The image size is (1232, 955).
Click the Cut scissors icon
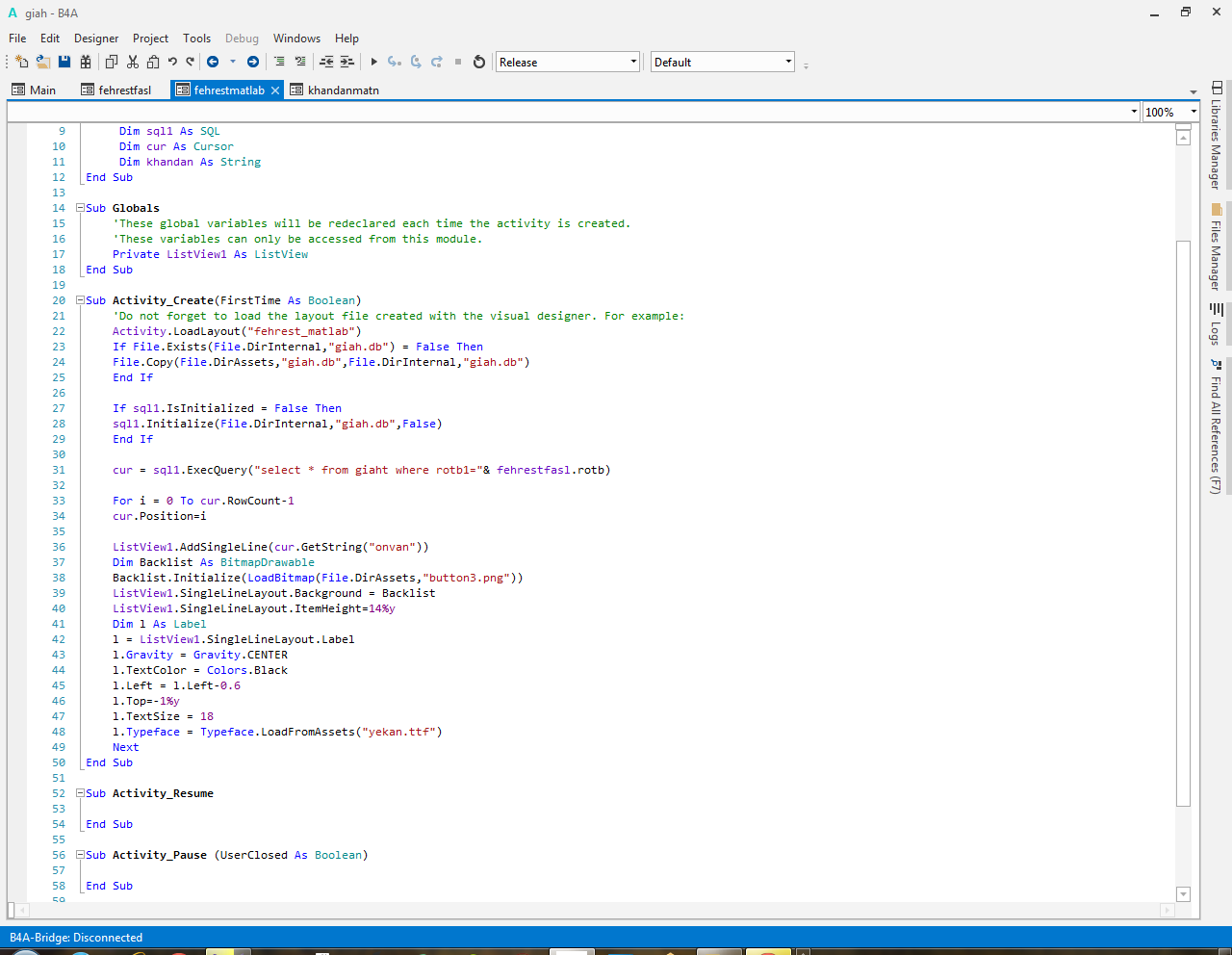pos(132,62)
